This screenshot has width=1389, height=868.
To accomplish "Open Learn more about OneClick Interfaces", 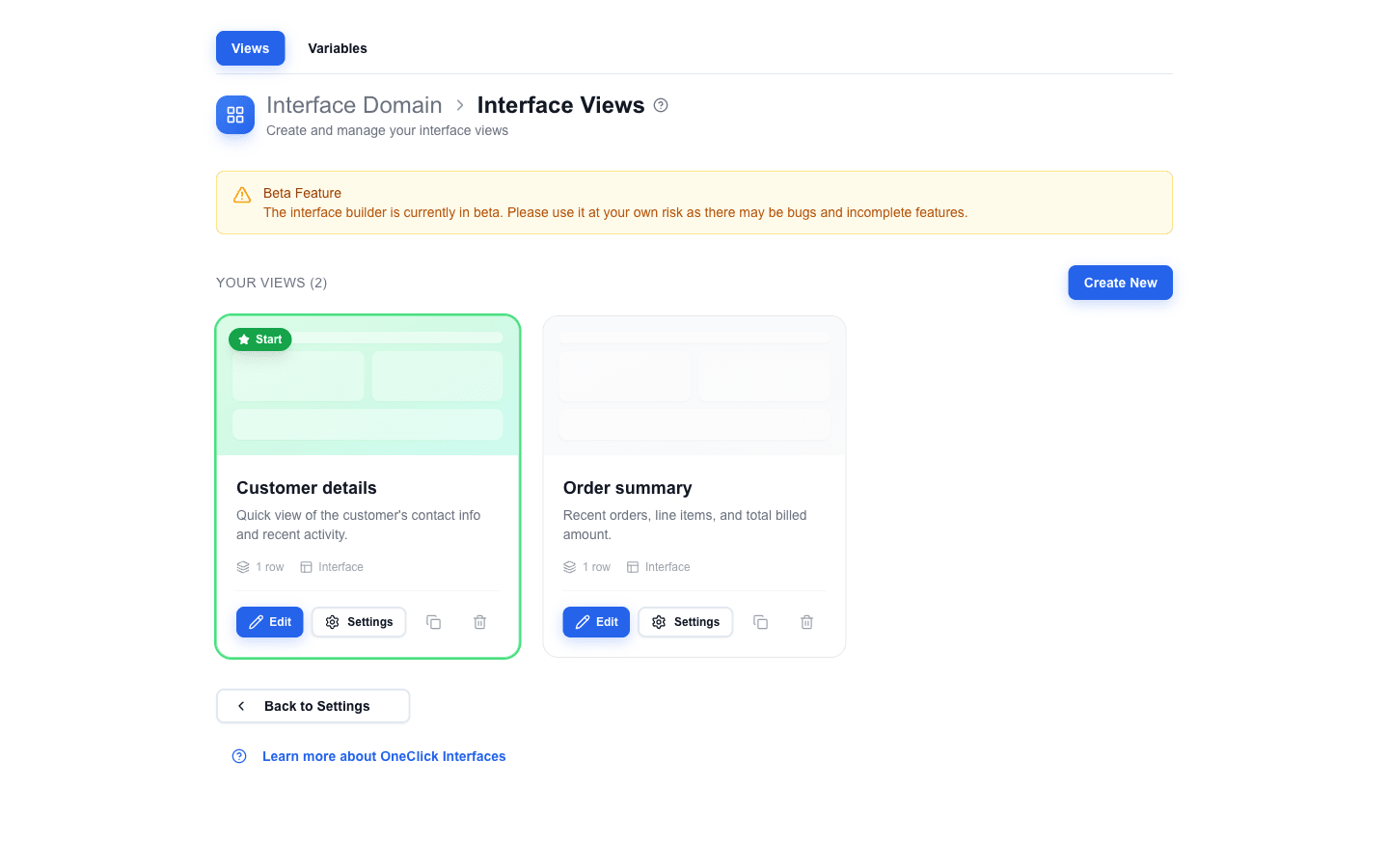I will [x=384, y=756].
